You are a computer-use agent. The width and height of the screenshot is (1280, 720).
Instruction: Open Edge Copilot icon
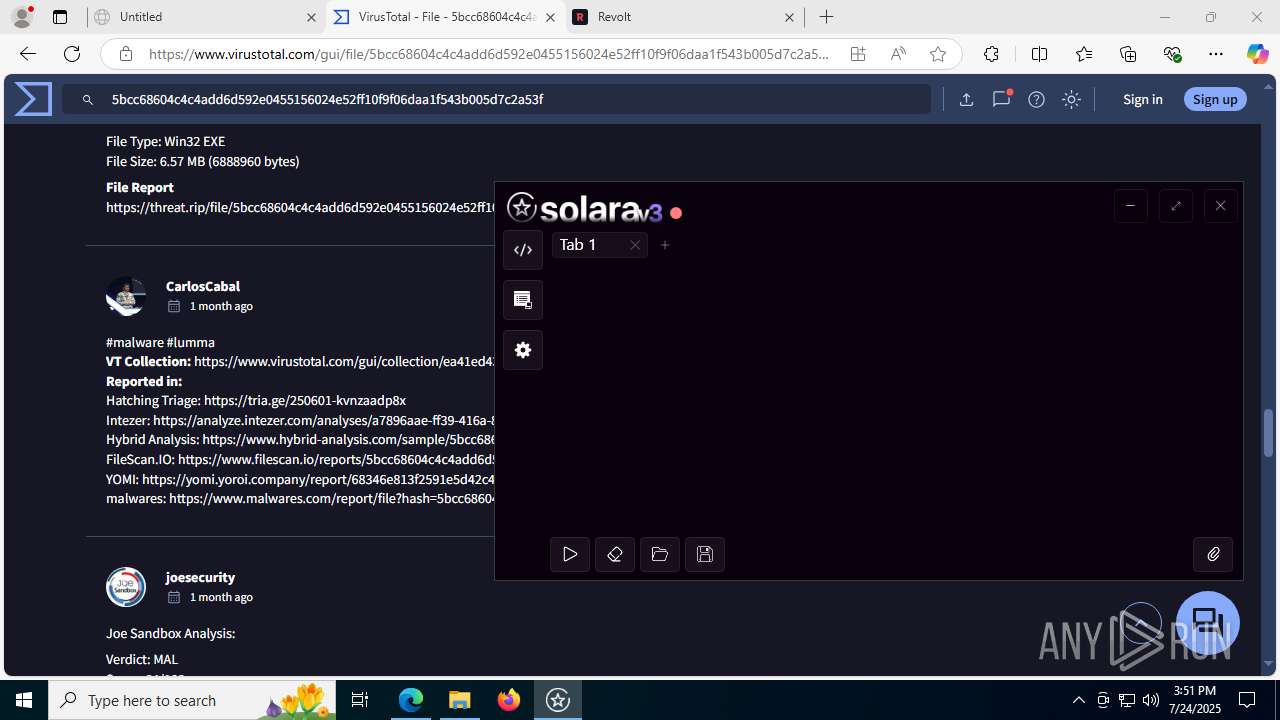point(1257,54)
